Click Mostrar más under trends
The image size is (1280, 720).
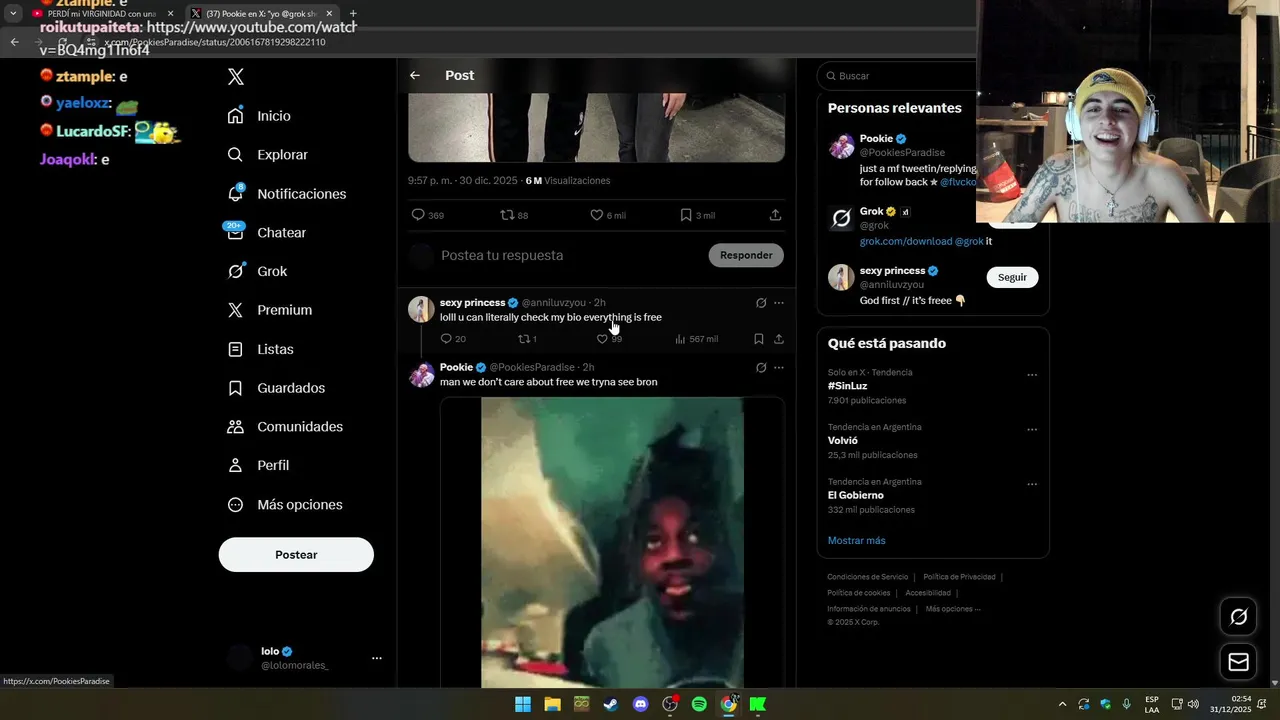[x=857, y=540]
